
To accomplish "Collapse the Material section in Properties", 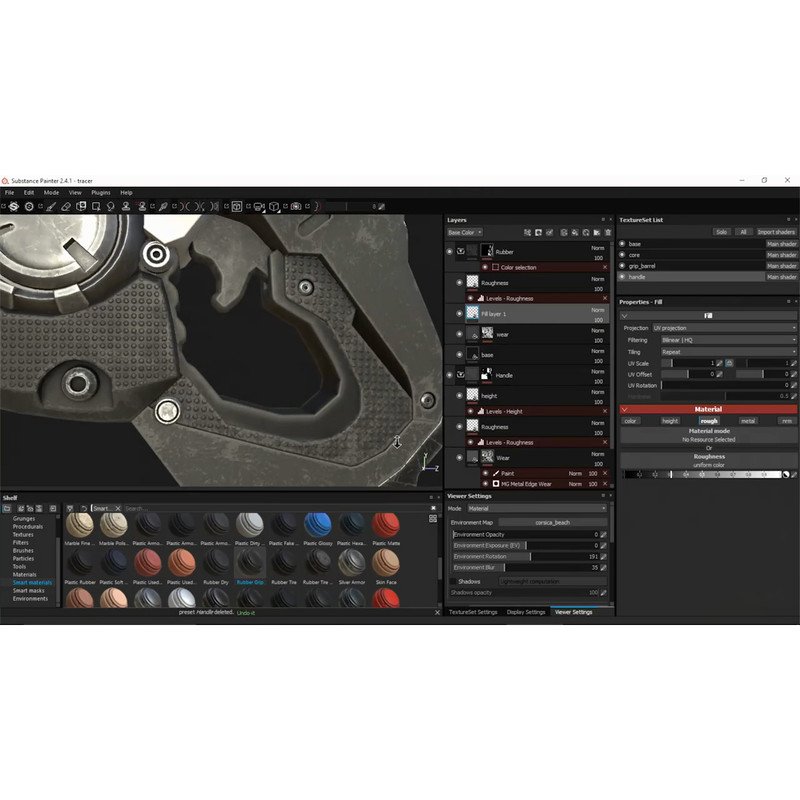I will 625,409.
